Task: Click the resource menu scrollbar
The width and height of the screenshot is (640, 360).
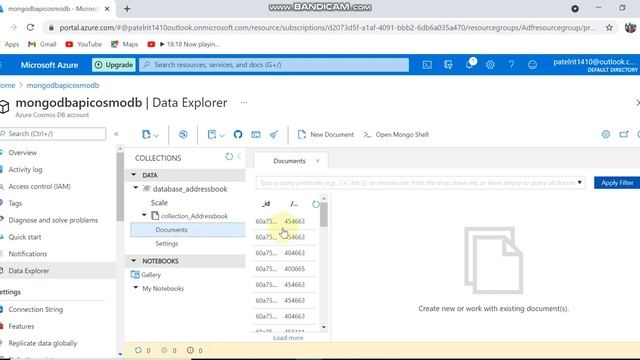Action: tap(120, 188)
